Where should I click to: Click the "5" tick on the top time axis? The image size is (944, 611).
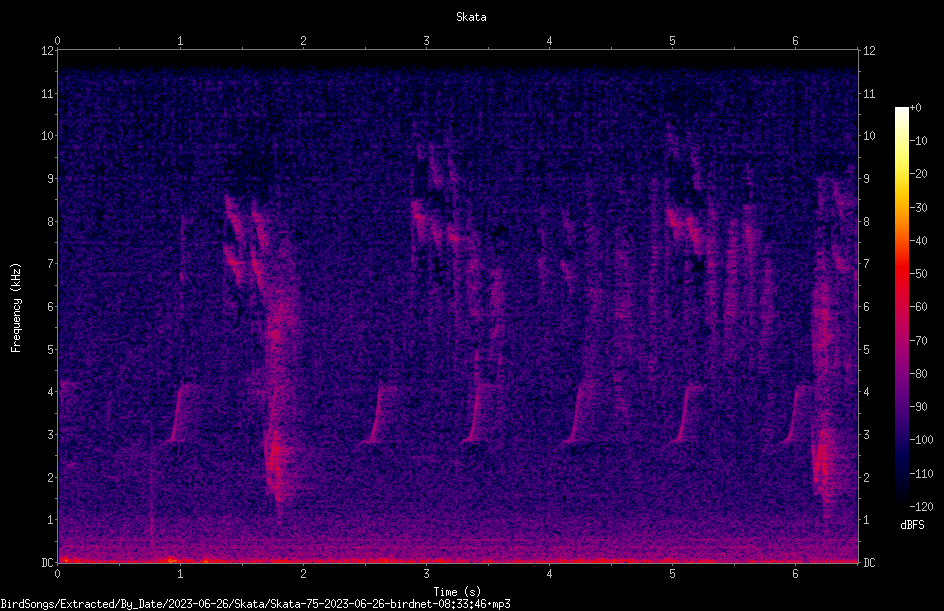tap(672, 41)
